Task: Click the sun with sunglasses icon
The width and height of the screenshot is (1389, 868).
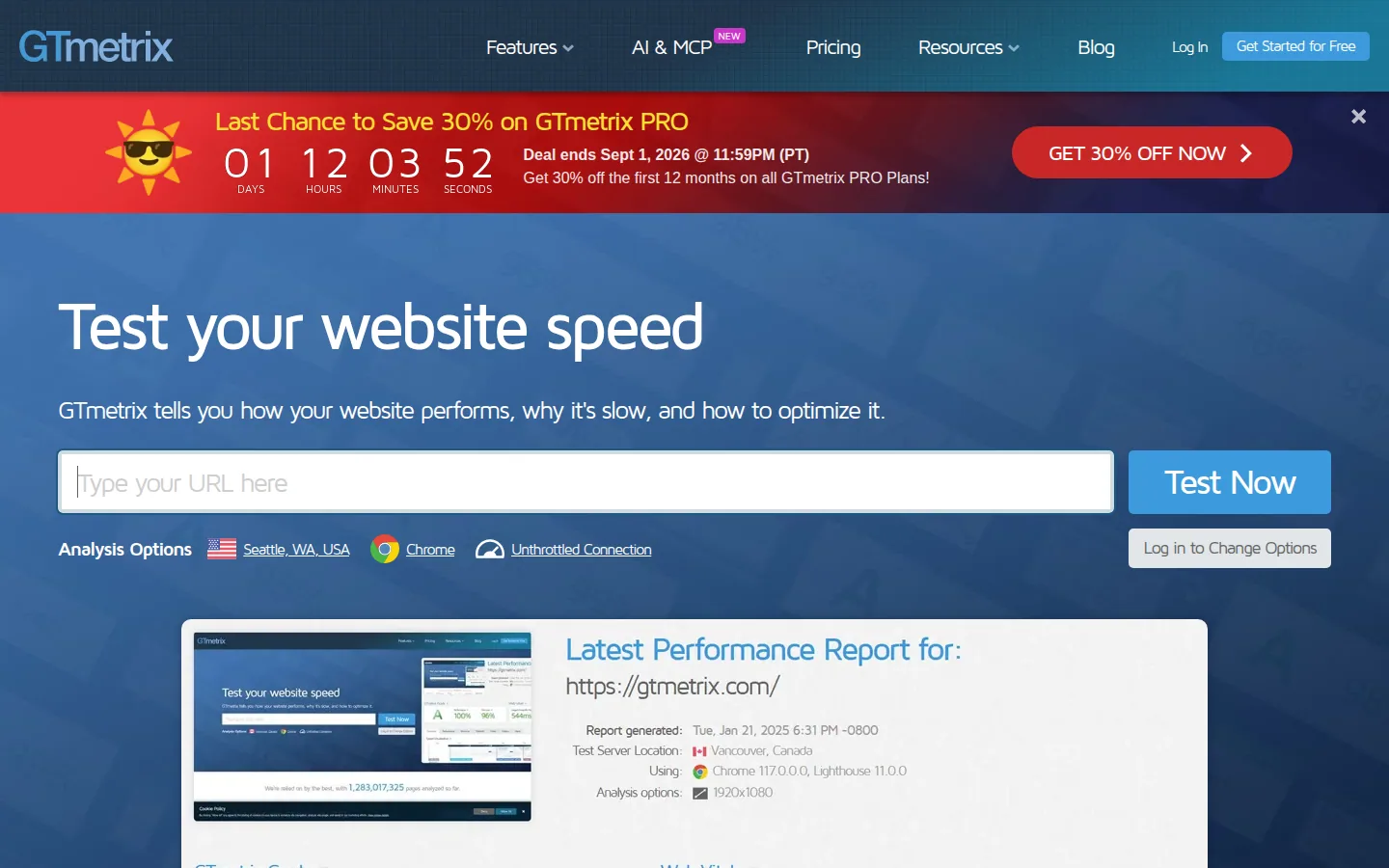Action: [x=149, y=152]
